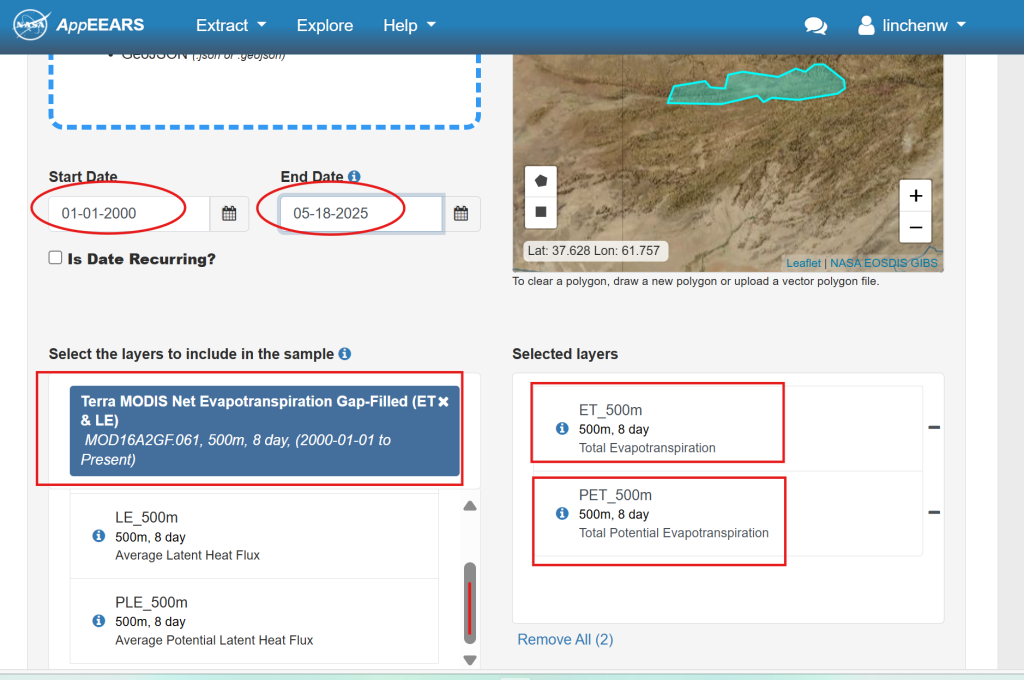This screenshot has height=680, width=1024.
Task: Open the feedback chat bubbles icon
Action: [815, 25]
